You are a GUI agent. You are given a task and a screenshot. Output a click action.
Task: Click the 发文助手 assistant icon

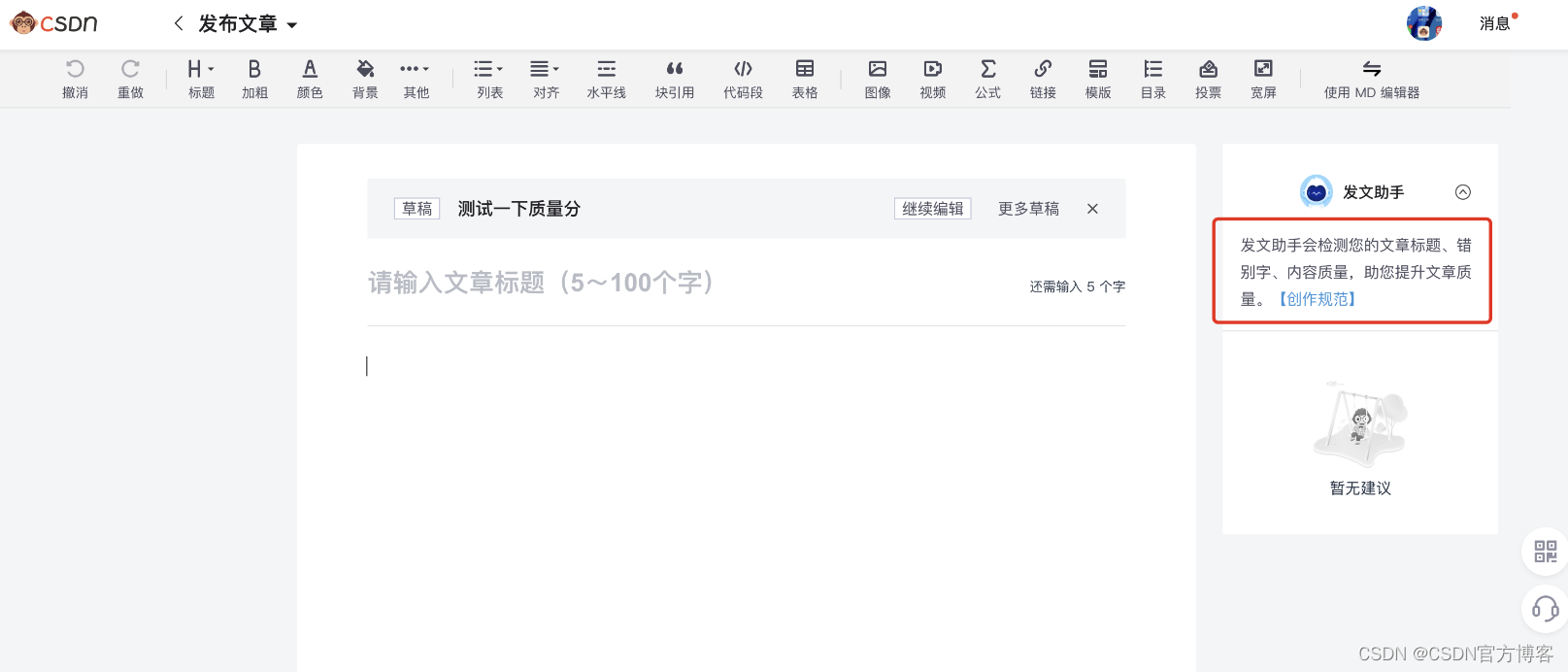point(1317,192)
